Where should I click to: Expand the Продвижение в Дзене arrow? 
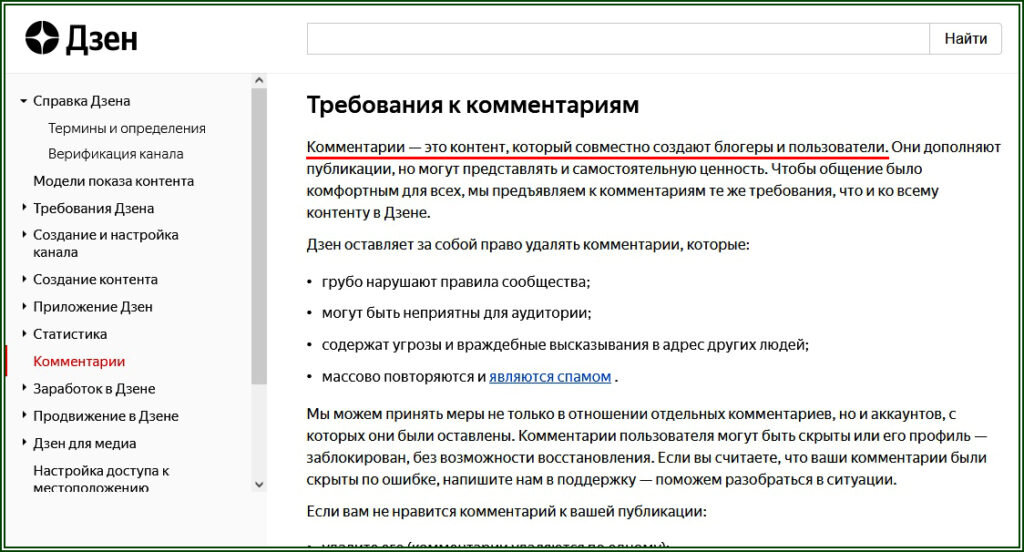pos(24,415)
